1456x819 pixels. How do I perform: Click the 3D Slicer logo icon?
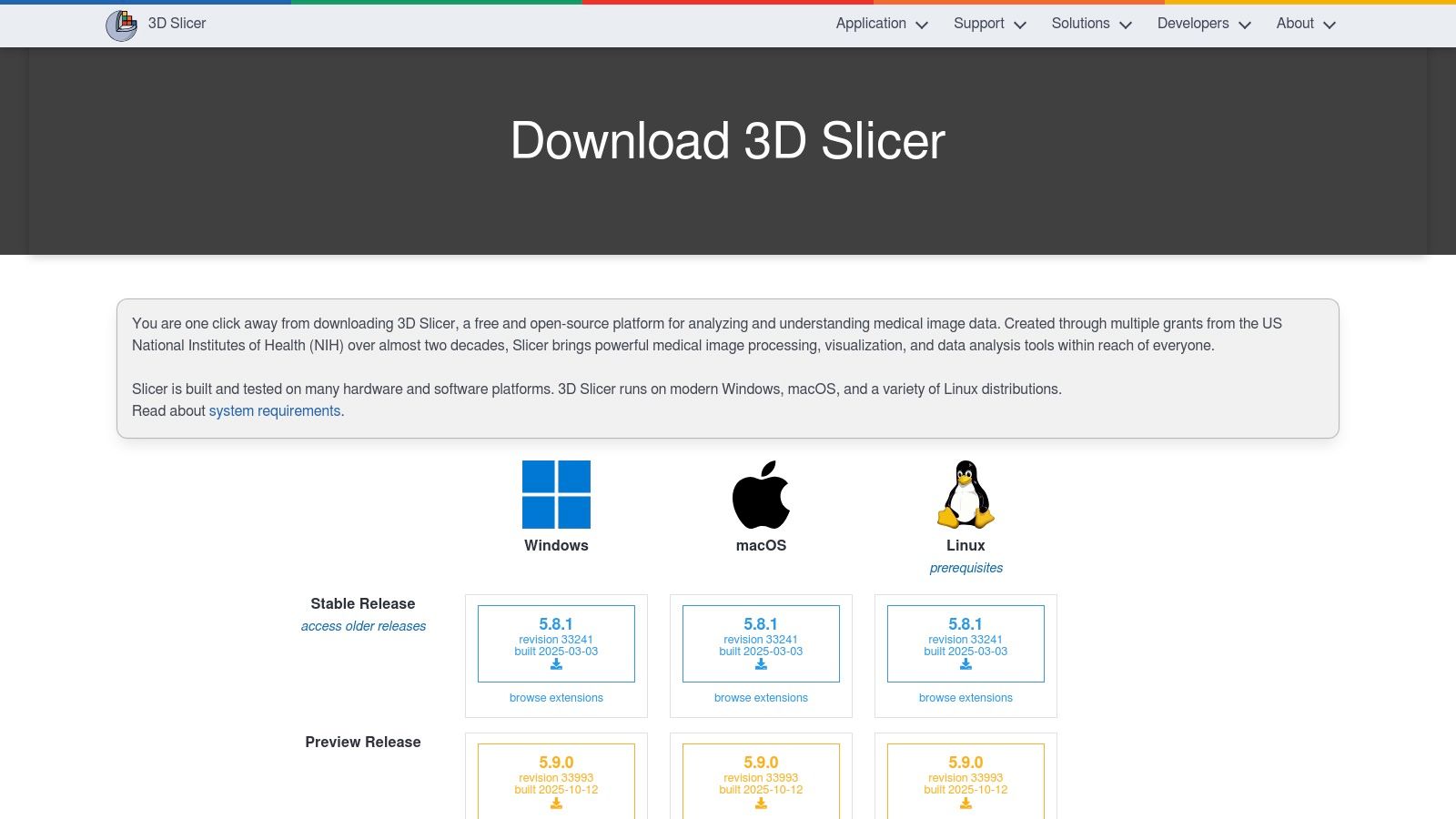pyautogui.click(x=121, y=25)
